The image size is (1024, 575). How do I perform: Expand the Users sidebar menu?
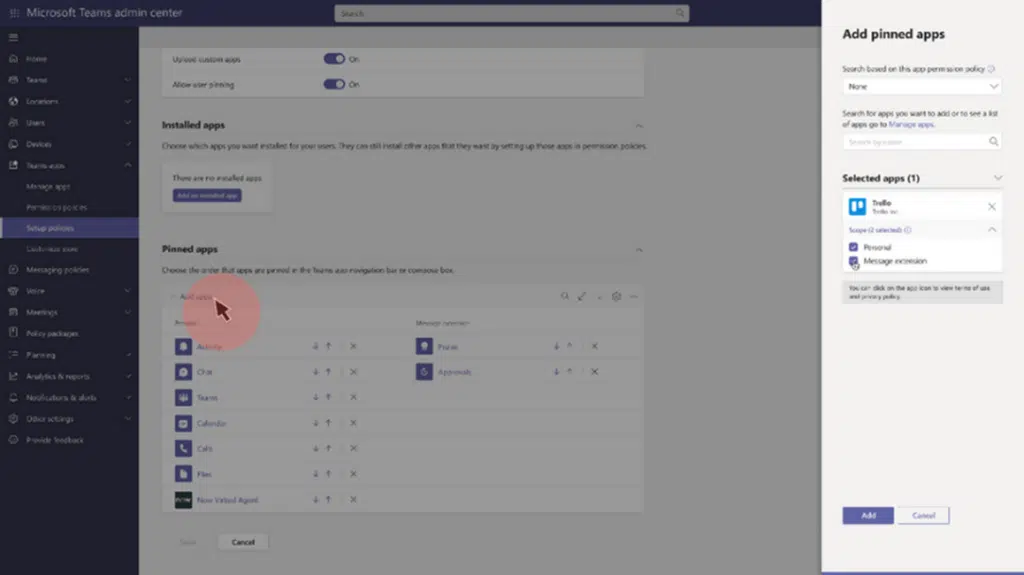[x=127, y=123]
